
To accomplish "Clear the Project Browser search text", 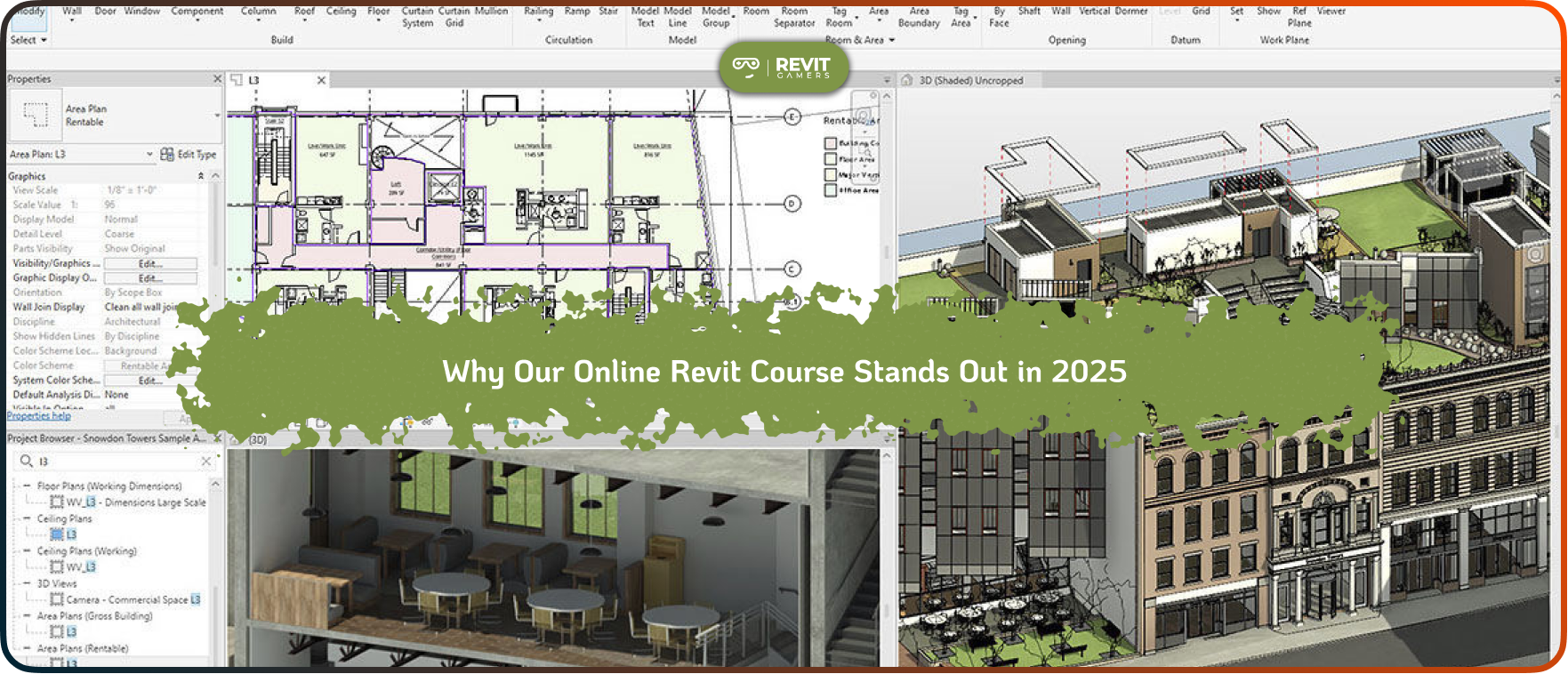I will click(x=206, y=461).
